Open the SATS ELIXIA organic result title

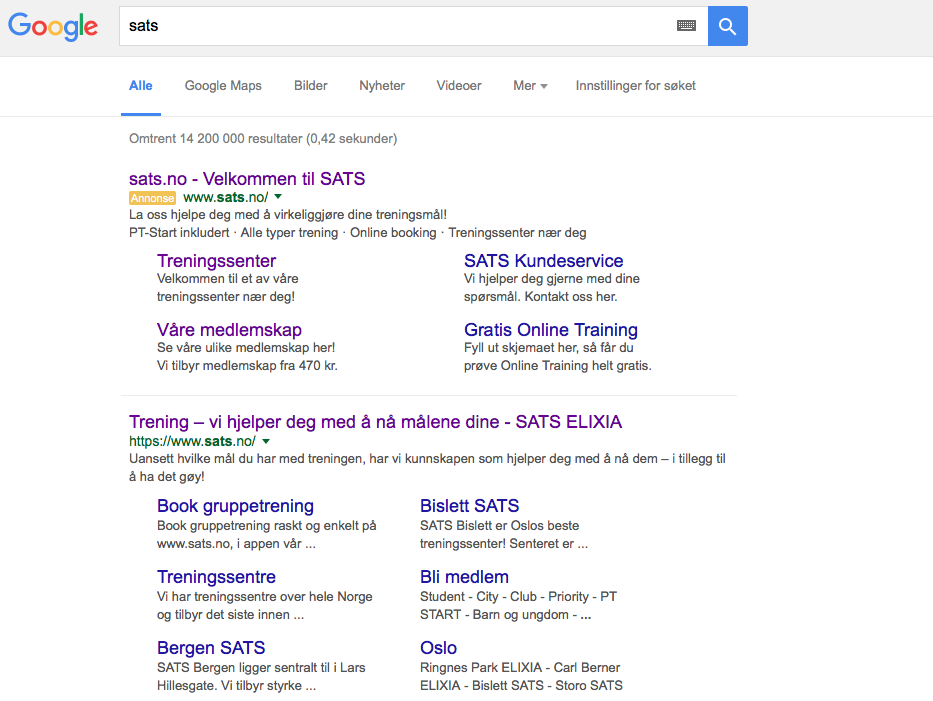pos(375,422)
